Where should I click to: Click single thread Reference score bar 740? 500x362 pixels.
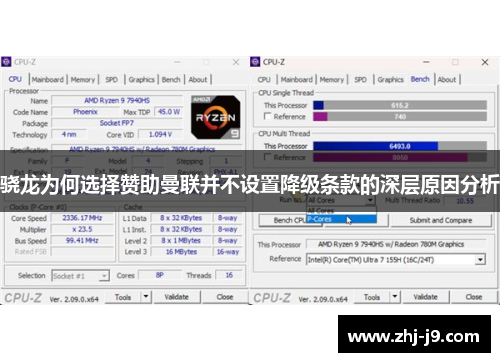click(x=400, y=116)
